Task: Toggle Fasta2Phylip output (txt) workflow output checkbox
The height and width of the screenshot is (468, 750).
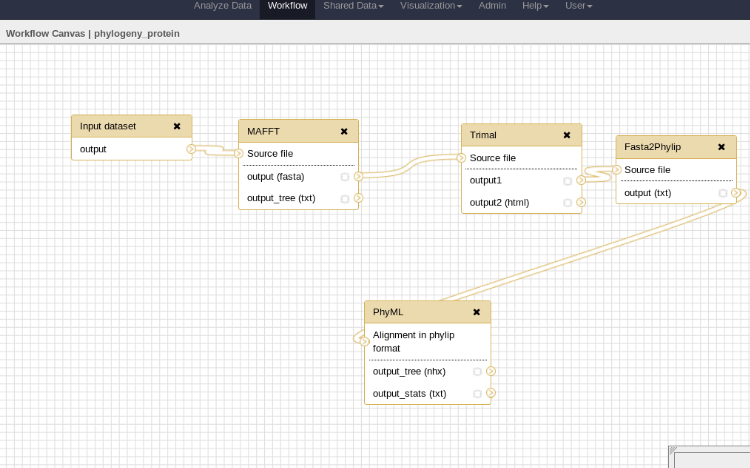Action: coord(723,193)
